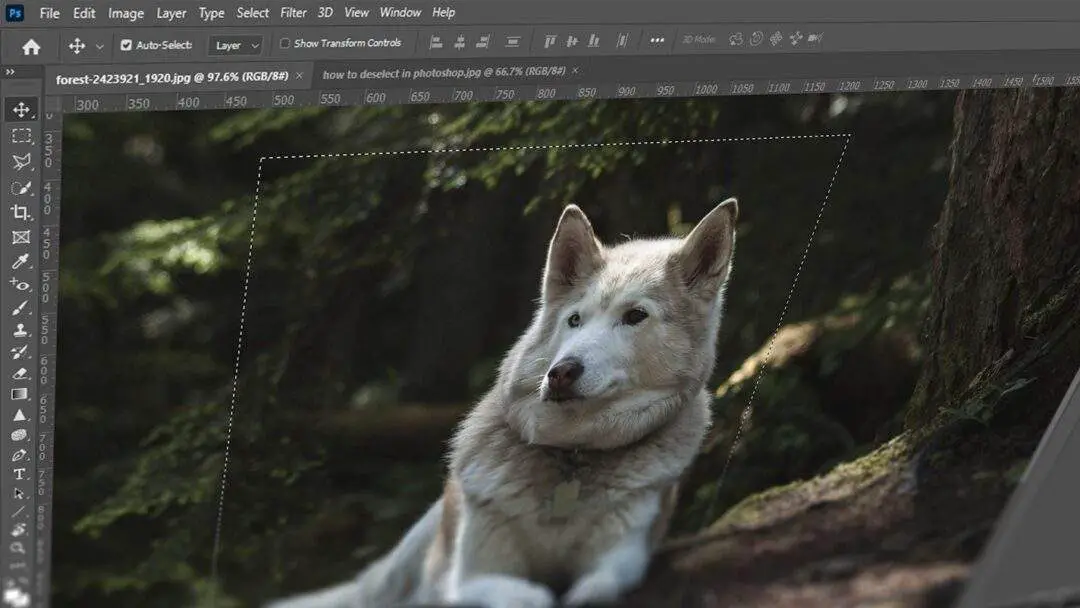The image size is (1080, 608).
Task: Pick the Eraser tool
Action: point(21,373)
